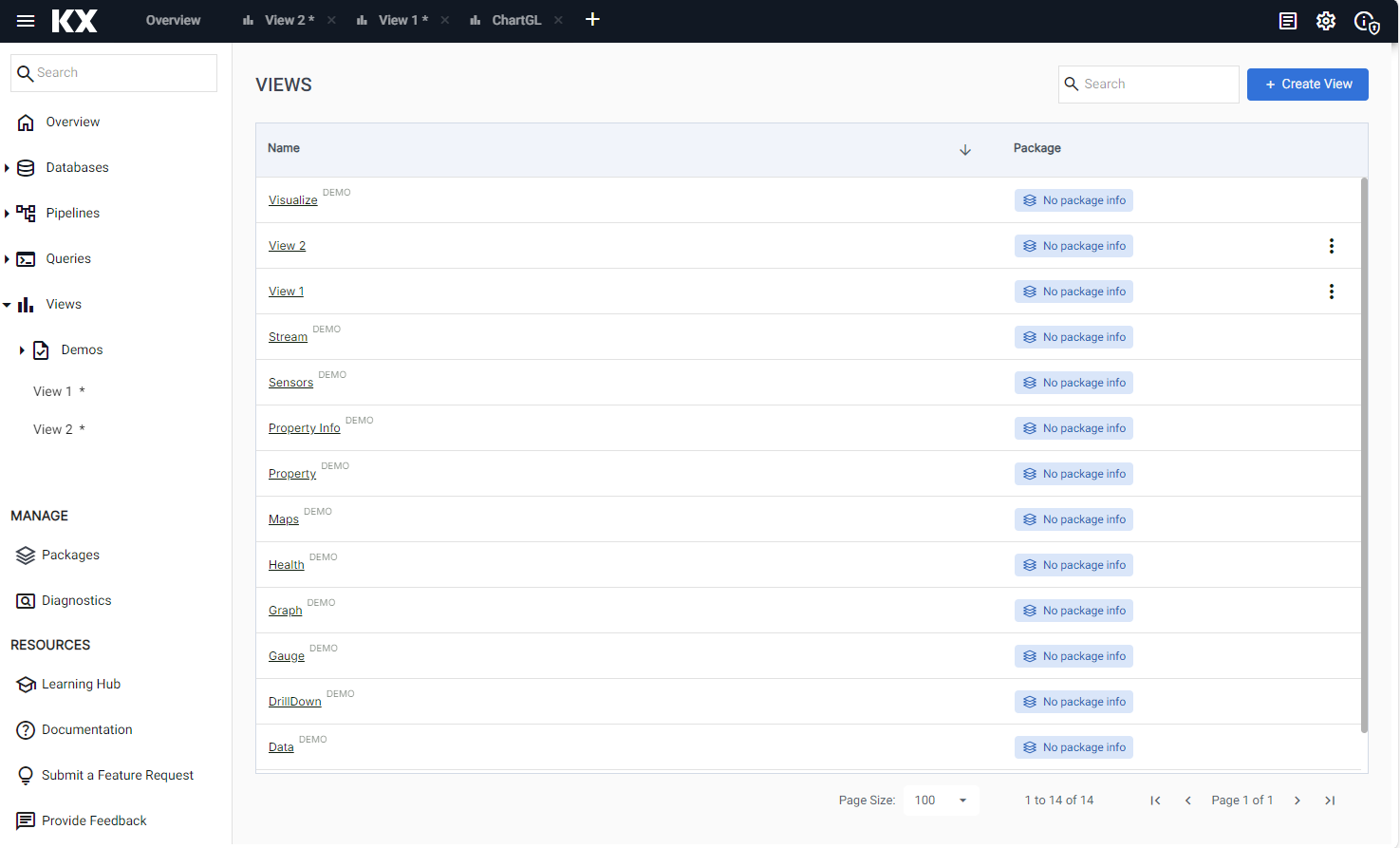
Task: Click No package info badge for Visualize
Action: coord(1073,200)
